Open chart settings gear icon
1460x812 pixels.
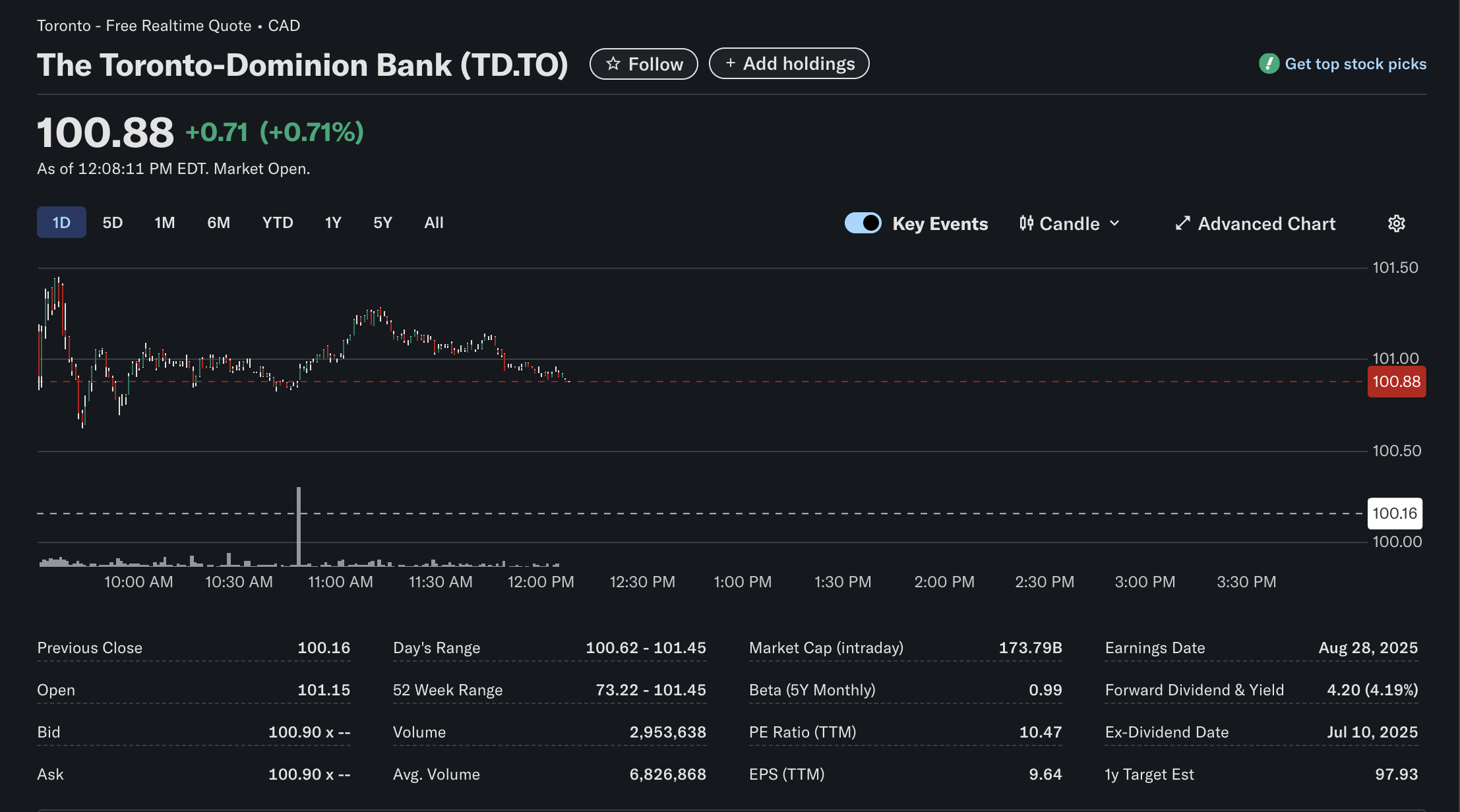point(1396,223)
